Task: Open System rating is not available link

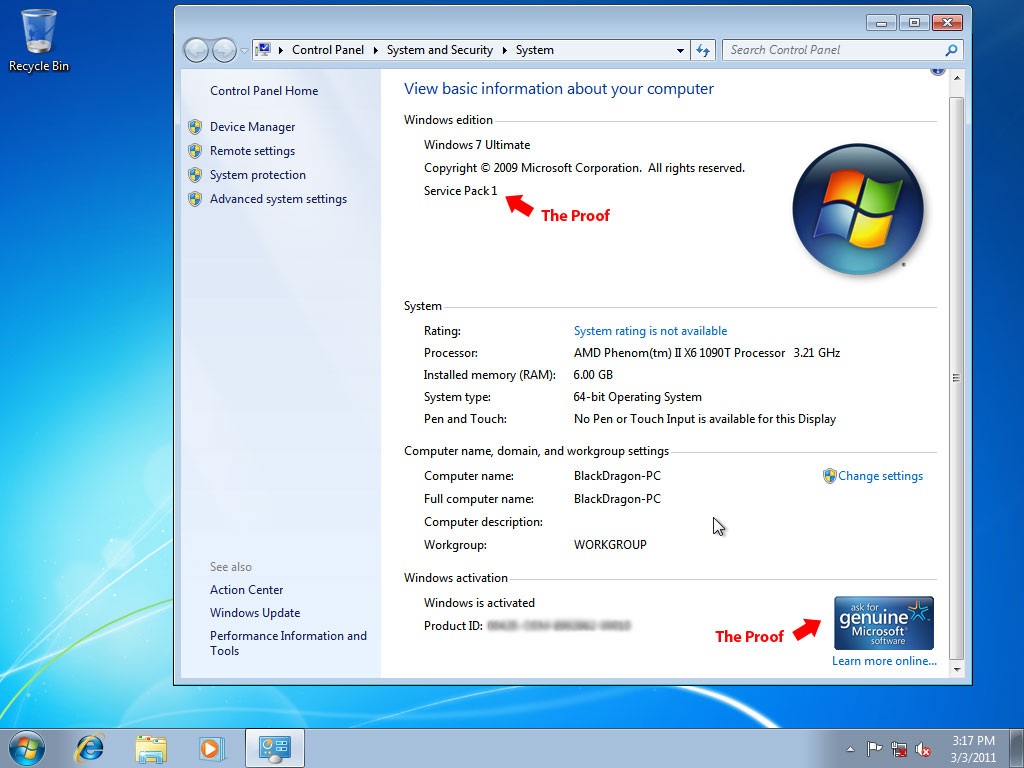Action: pos(650,331)
